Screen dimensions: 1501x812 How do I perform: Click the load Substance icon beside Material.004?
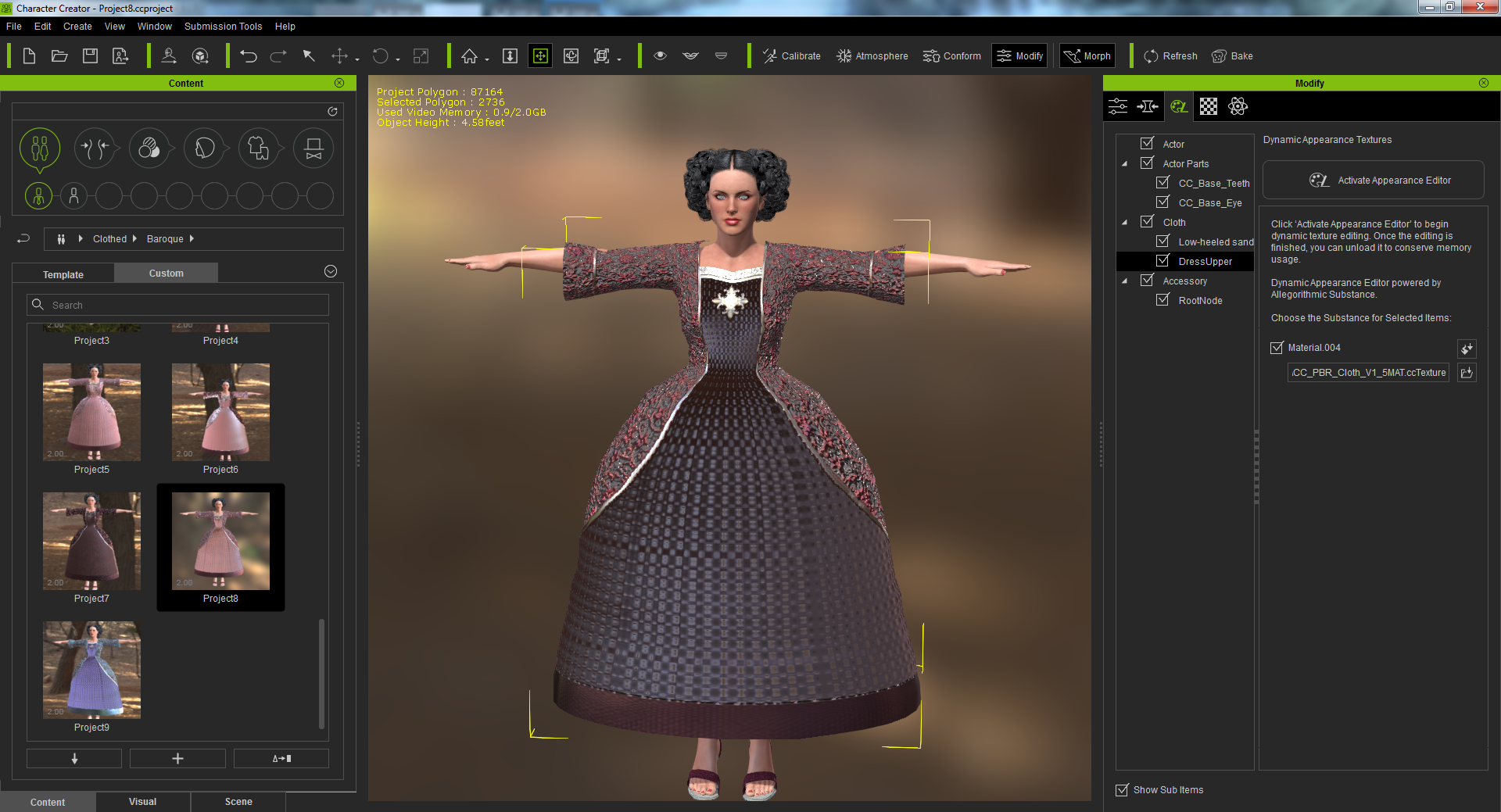click(1467, 349)
